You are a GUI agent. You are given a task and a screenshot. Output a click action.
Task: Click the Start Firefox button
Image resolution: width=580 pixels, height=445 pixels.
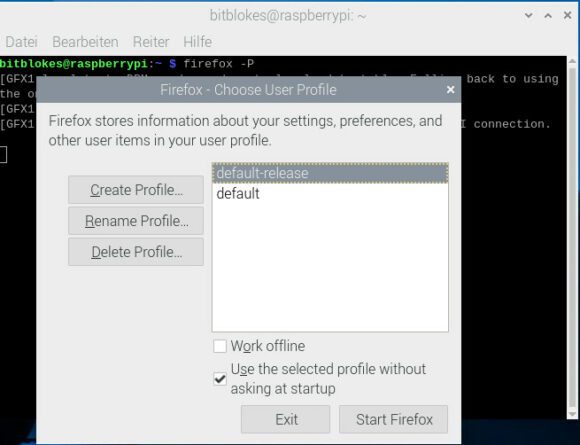click(394, 419)
